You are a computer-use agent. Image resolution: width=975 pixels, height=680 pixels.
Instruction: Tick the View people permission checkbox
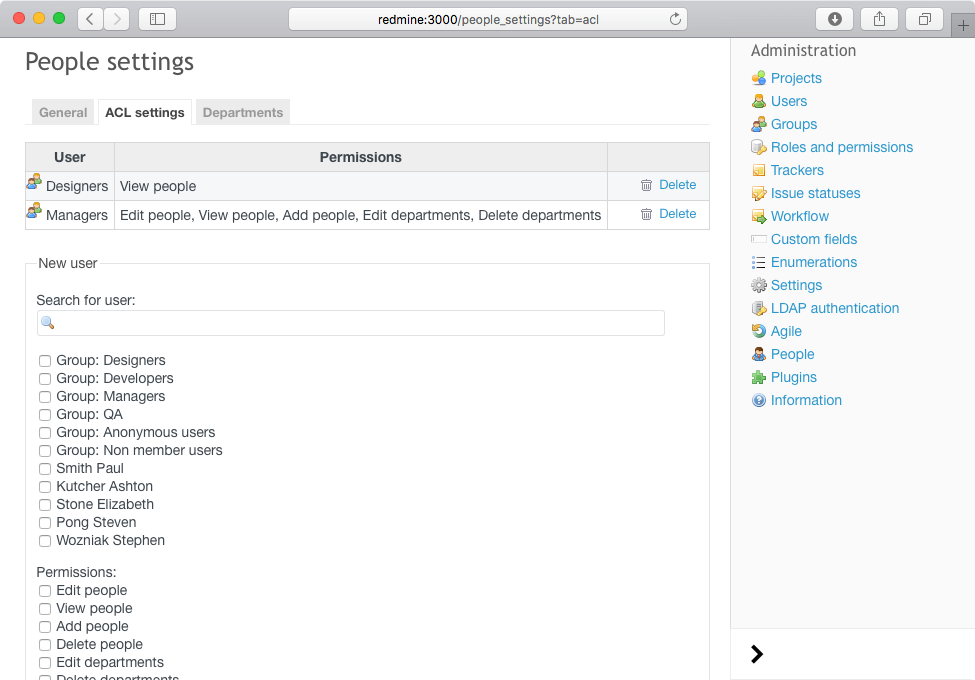coord(45,609)
